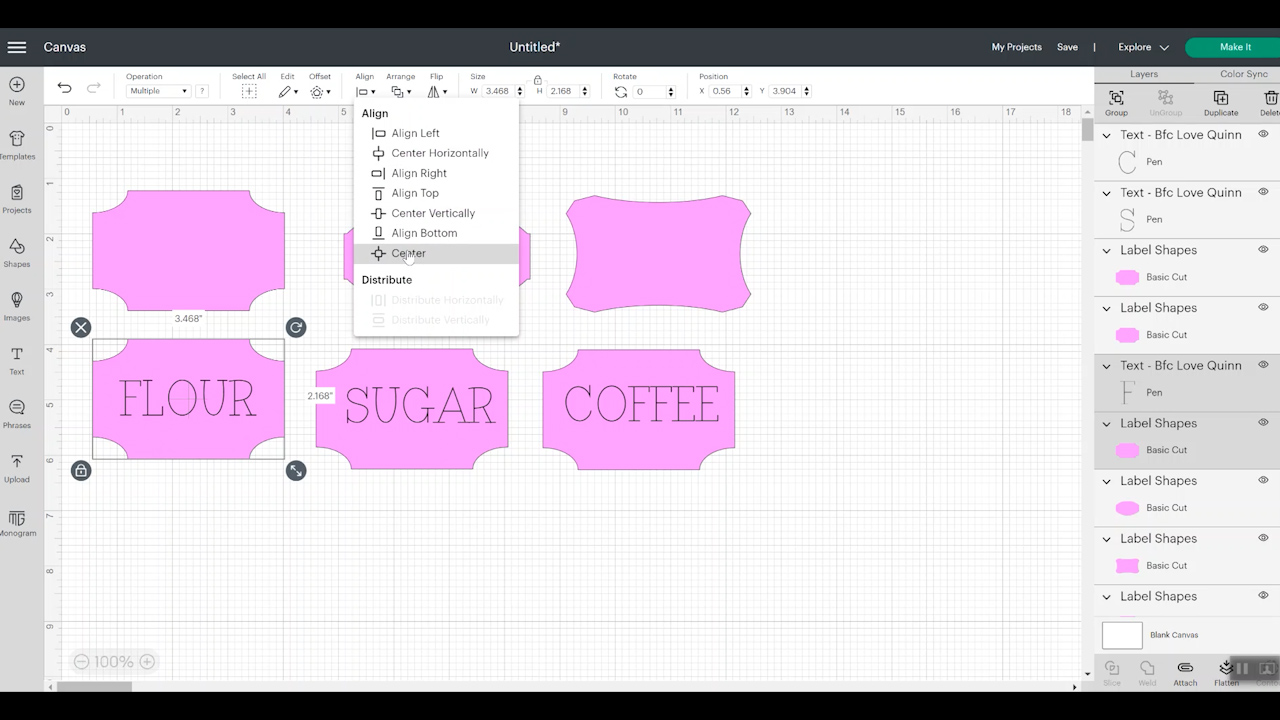
Task: Choose Align Bottom from Align menu
Action: (x=436, y=233)
